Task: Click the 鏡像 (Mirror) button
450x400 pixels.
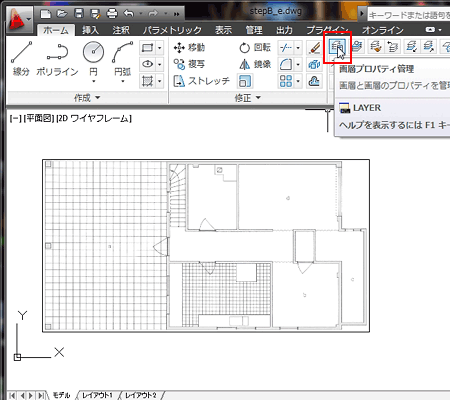Action: click(255, 64)
